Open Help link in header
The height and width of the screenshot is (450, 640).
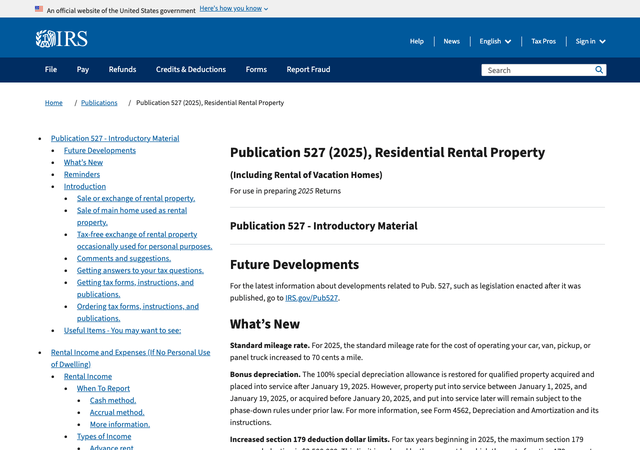click(x=417, y=41)
